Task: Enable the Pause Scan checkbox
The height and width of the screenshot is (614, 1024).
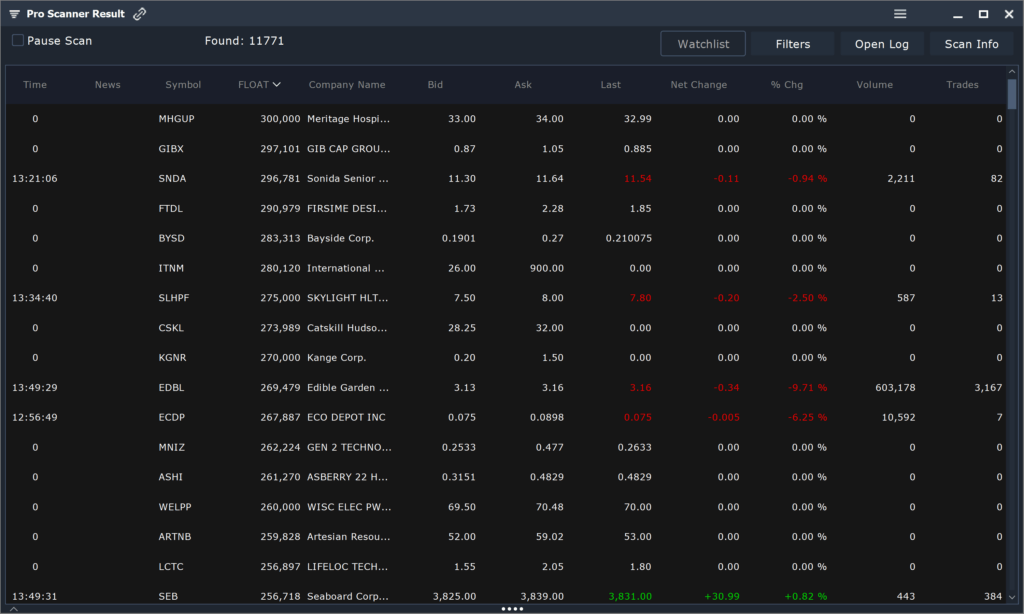Action: 15,41
